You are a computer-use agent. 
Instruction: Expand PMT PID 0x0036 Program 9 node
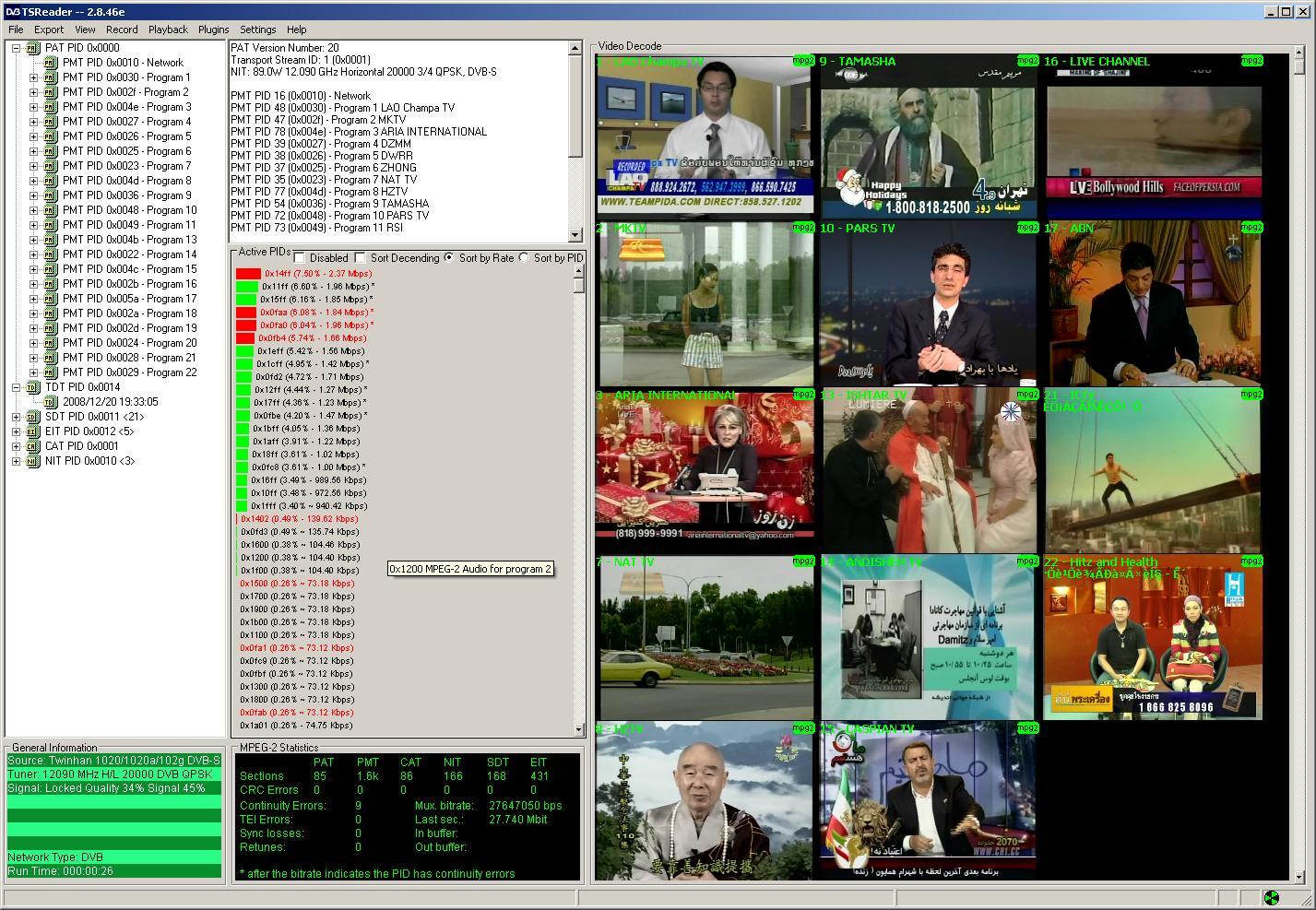pos(33,195)
